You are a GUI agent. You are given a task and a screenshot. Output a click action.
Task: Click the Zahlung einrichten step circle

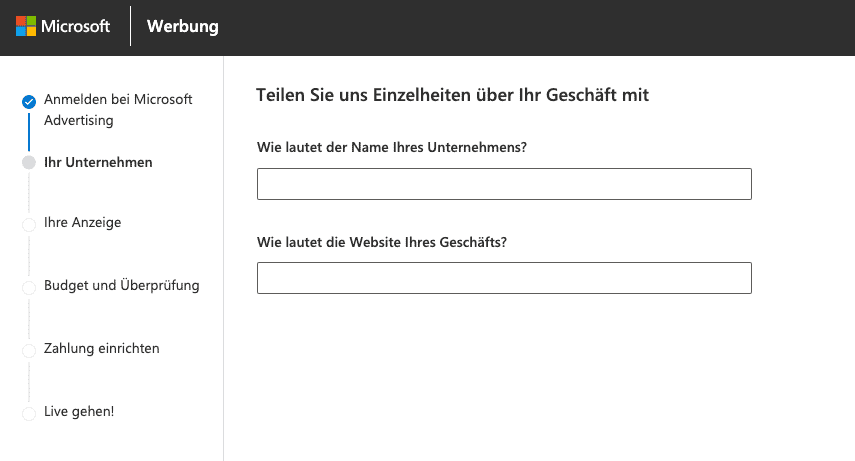point(29,351)
